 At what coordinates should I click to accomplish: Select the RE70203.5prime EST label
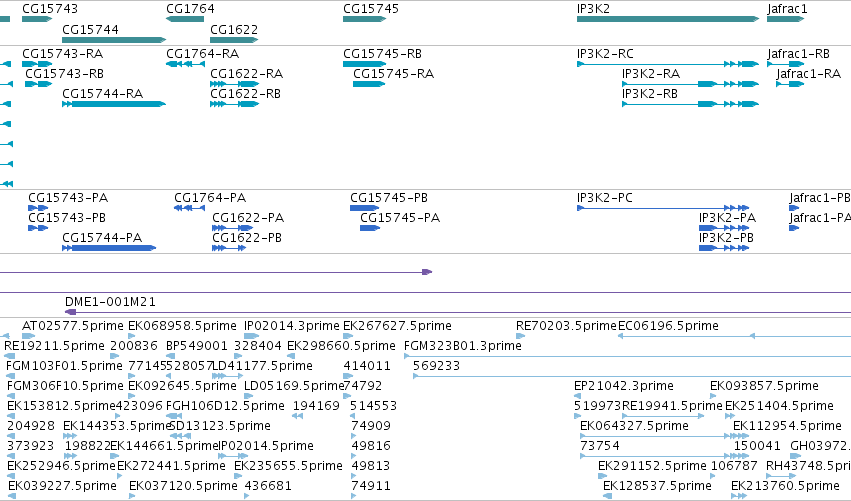(x=566, y=326)
